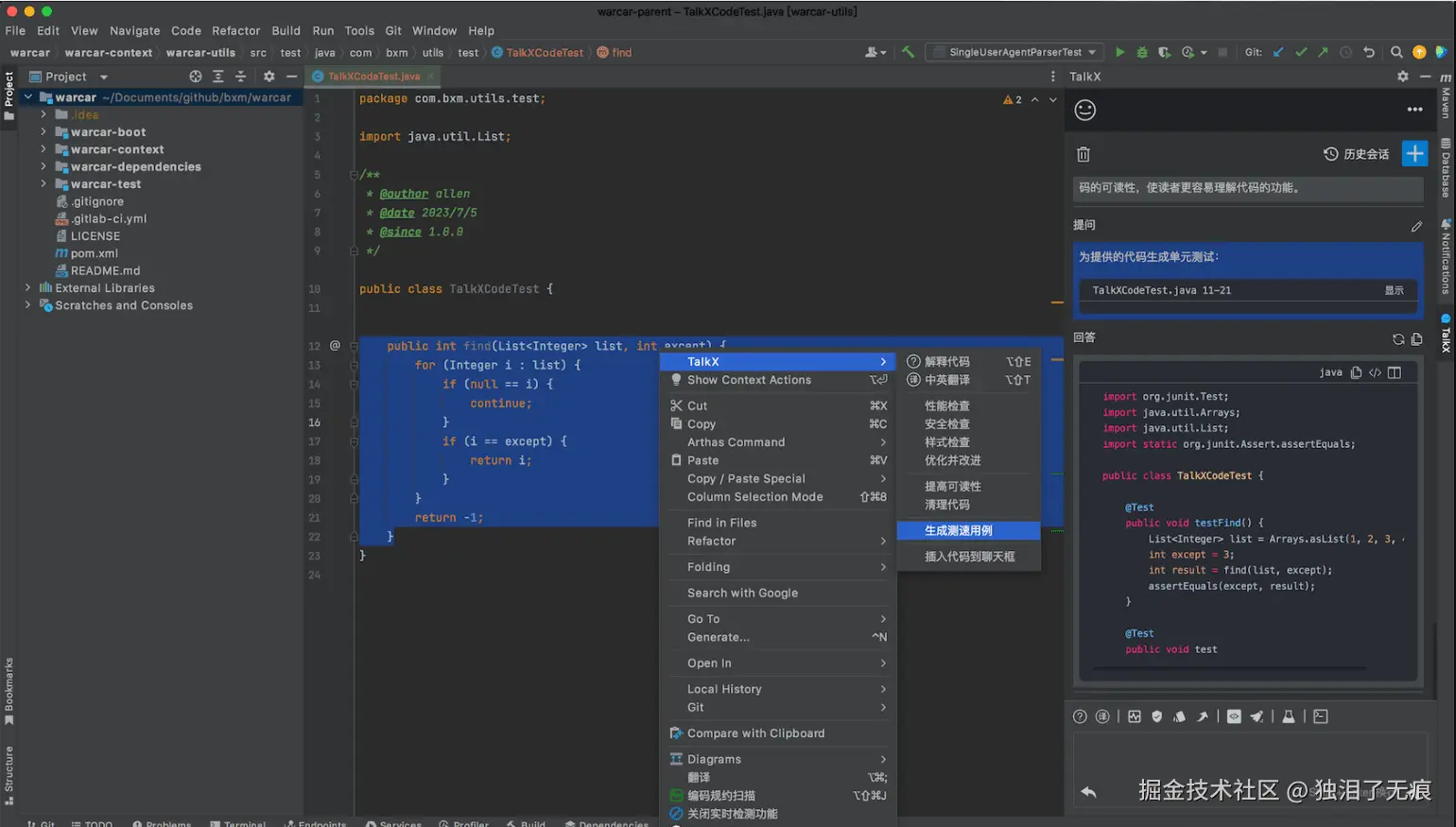The height and width of the screenshot is (827, 1456).
Task: Click the flask test icon in TalkX toolbar
Action: (1288, 716)
